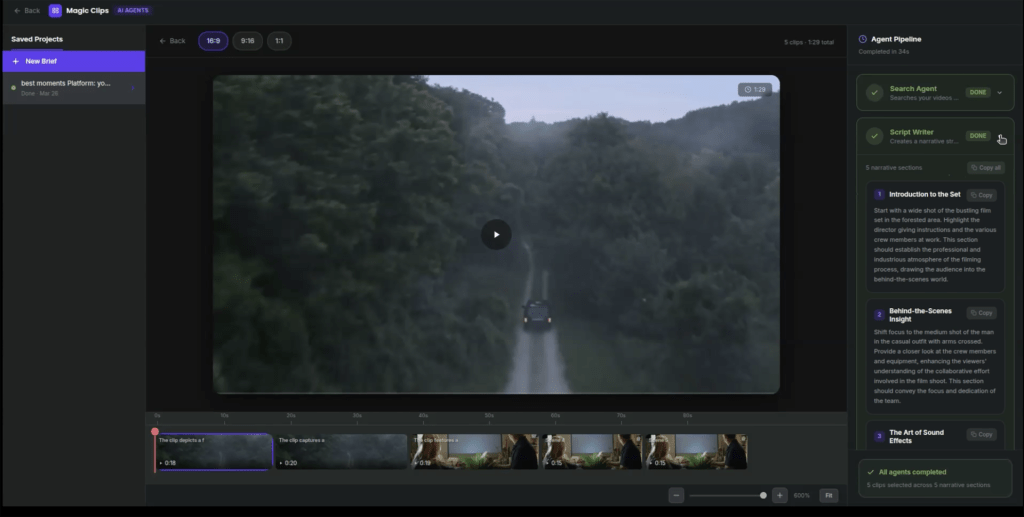Click the Agent Pipeline clock icon

click(x=863, y=39)
